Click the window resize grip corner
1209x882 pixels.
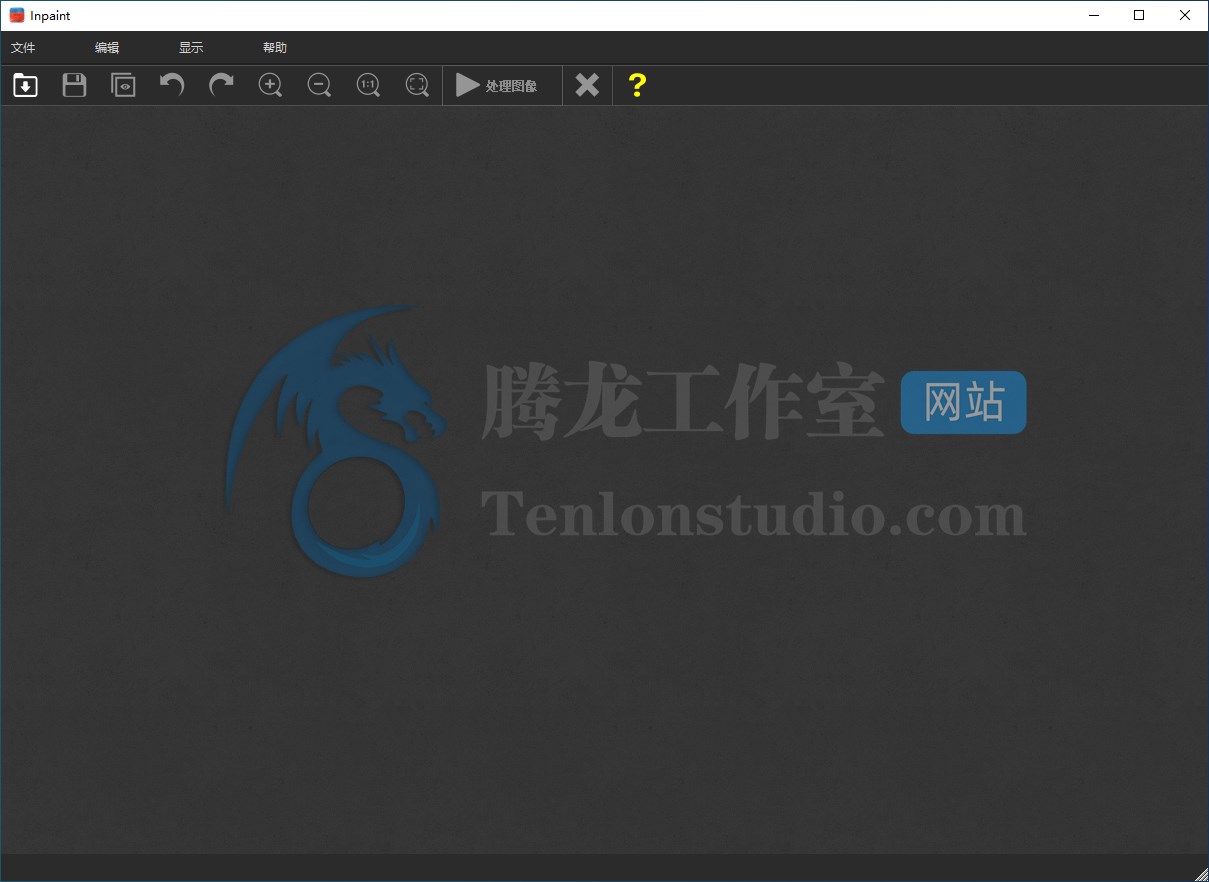point(1201,874)
